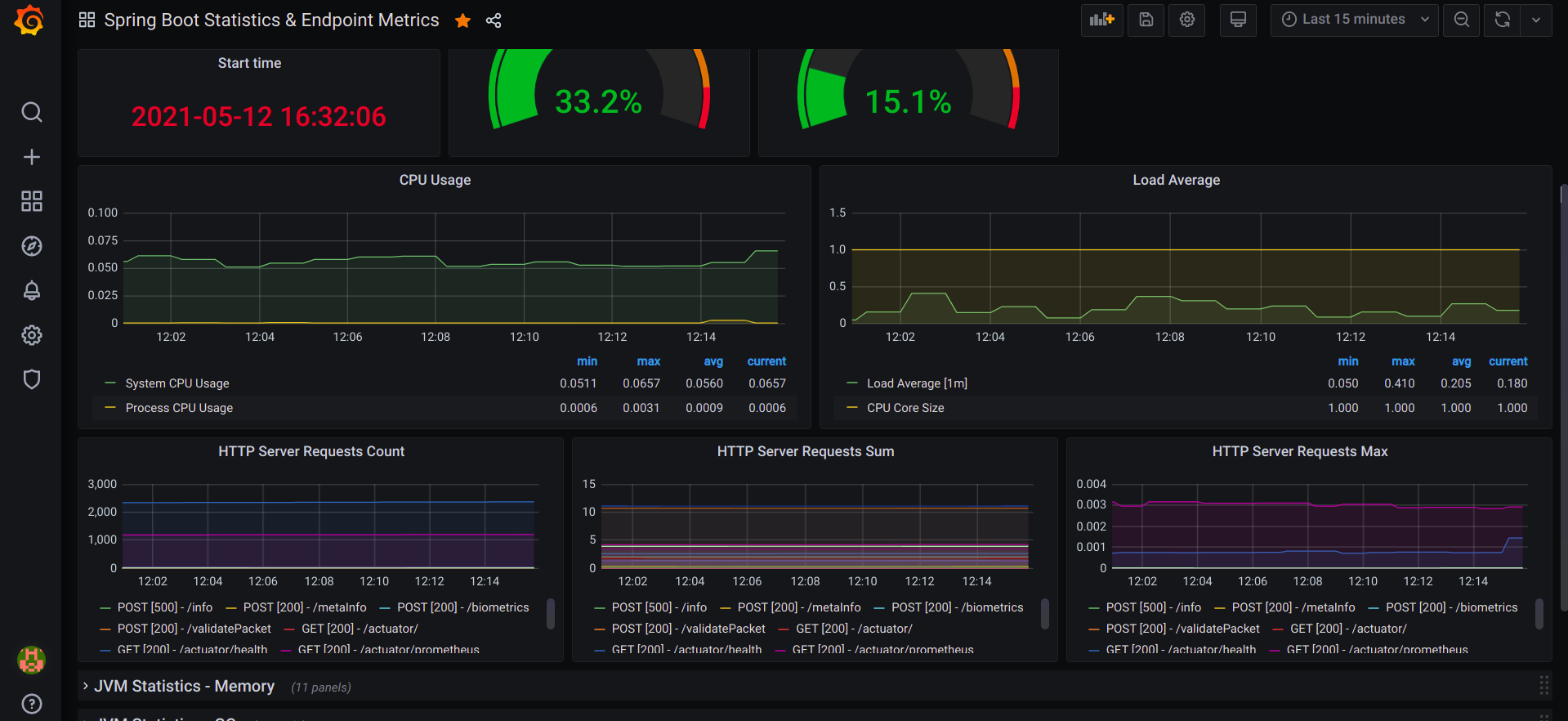Image resolution: width=1568 pixels, height=721 pixels.
Task: Open the Load Average panel title menu
Action: click(1176, 180)
